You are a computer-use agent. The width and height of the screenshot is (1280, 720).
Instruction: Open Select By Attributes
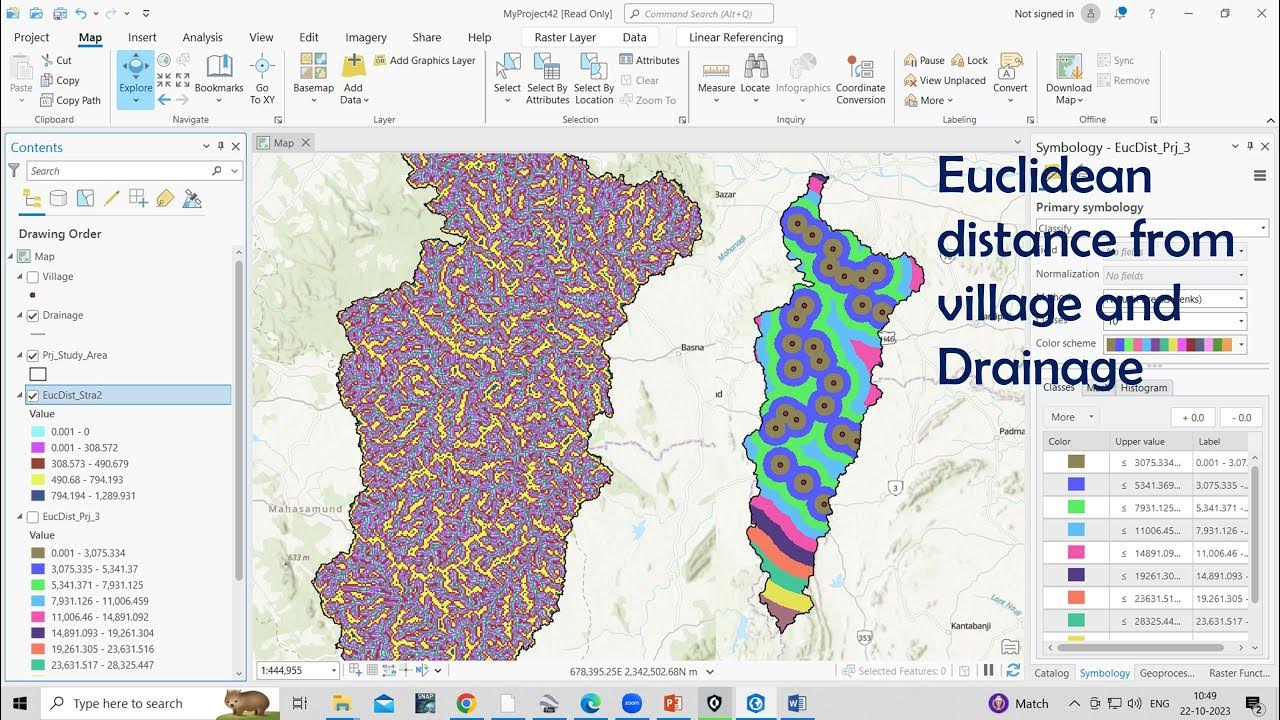coord(547,79)
